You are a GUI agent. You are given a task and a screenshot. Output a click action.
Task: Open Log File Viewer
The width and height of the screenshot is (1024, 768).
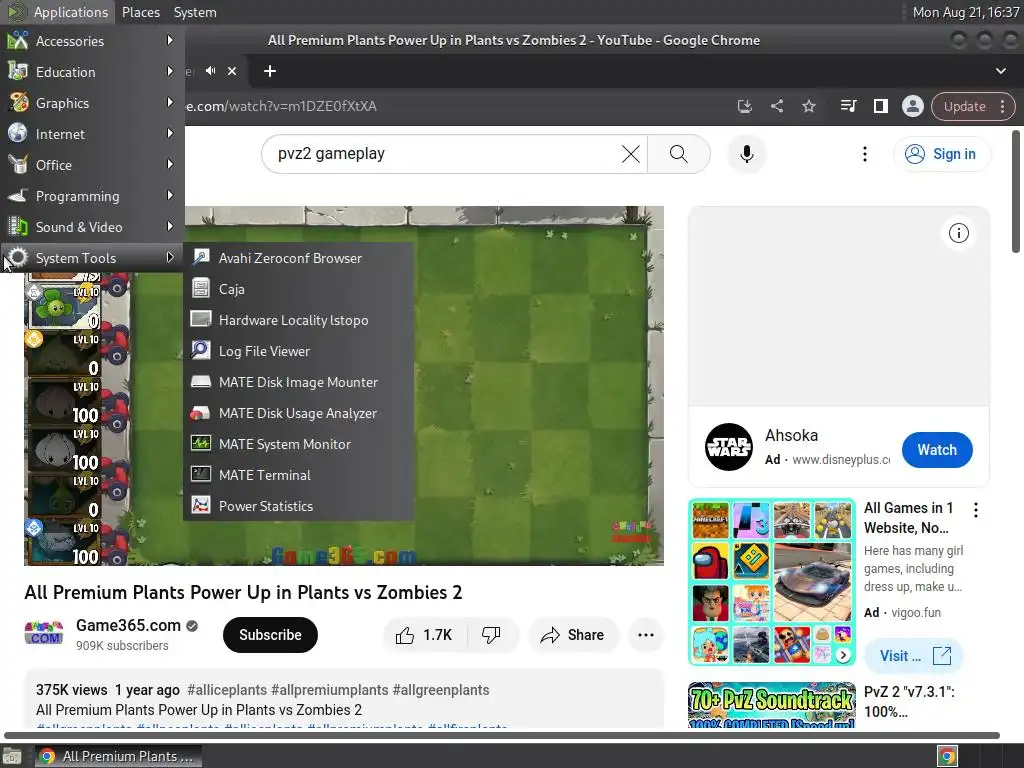(298, 351)
